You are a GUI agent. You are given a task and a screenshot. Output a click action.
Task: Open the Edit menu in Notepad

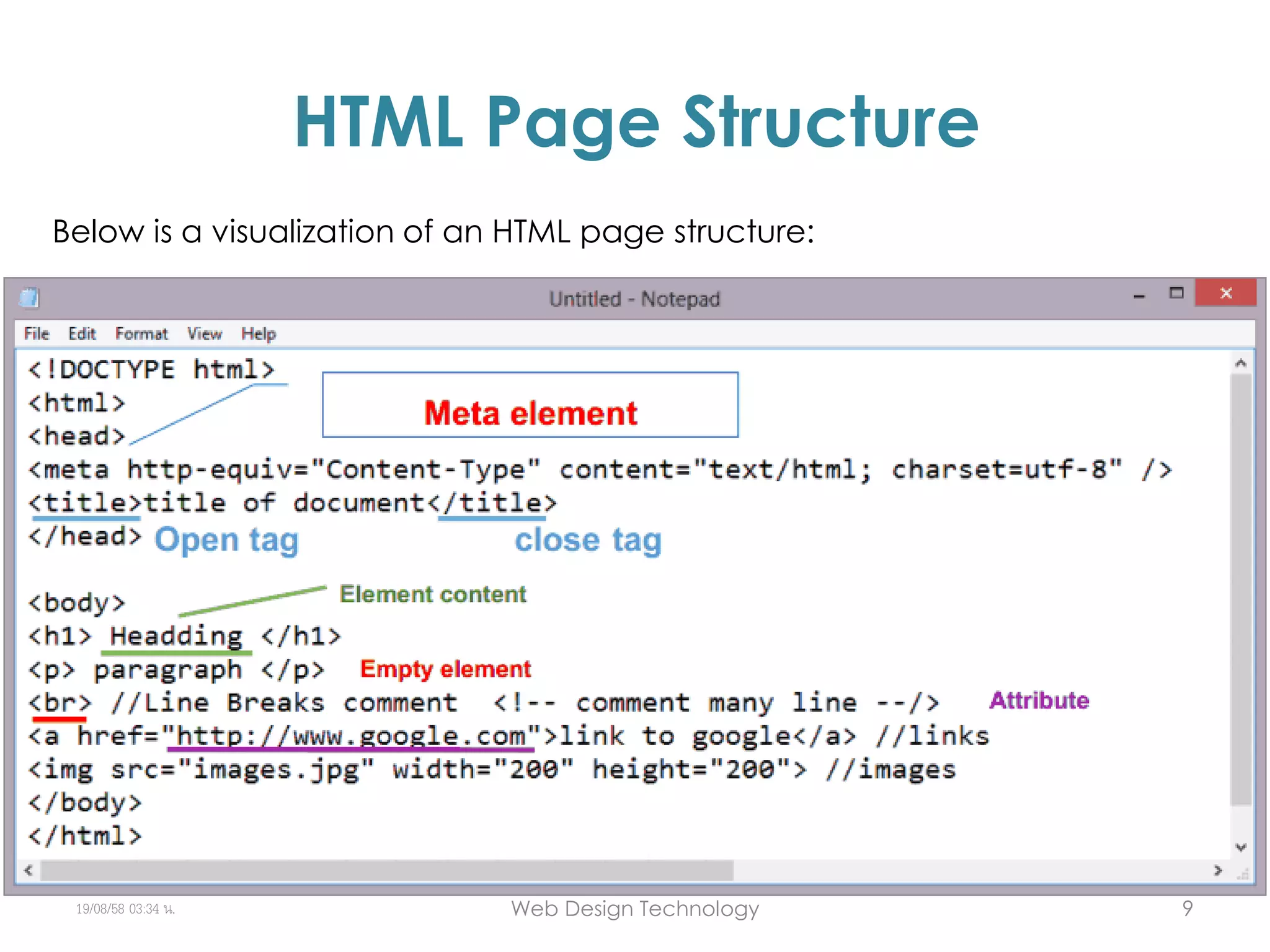point(82,334)
